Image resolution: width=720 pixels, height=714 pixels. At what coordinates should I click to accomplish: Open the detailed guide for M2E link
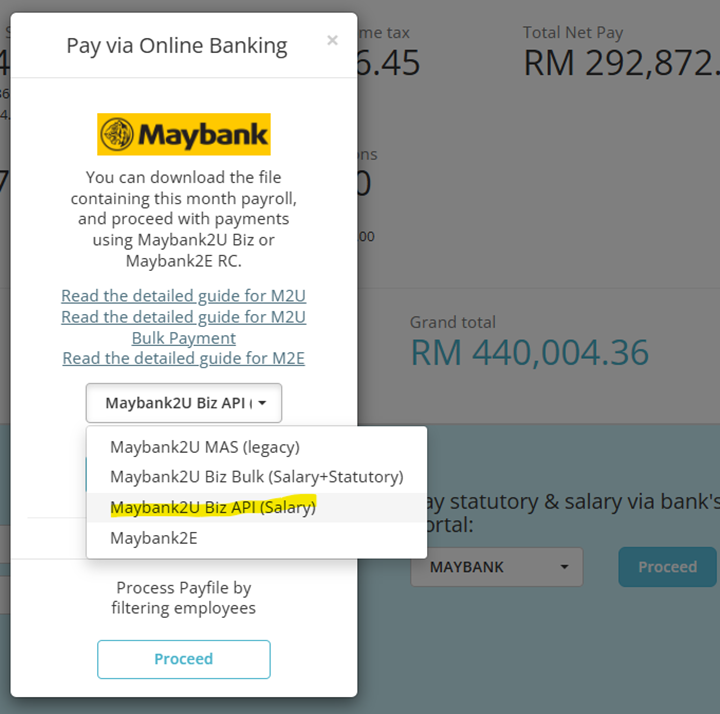[184, 358]
